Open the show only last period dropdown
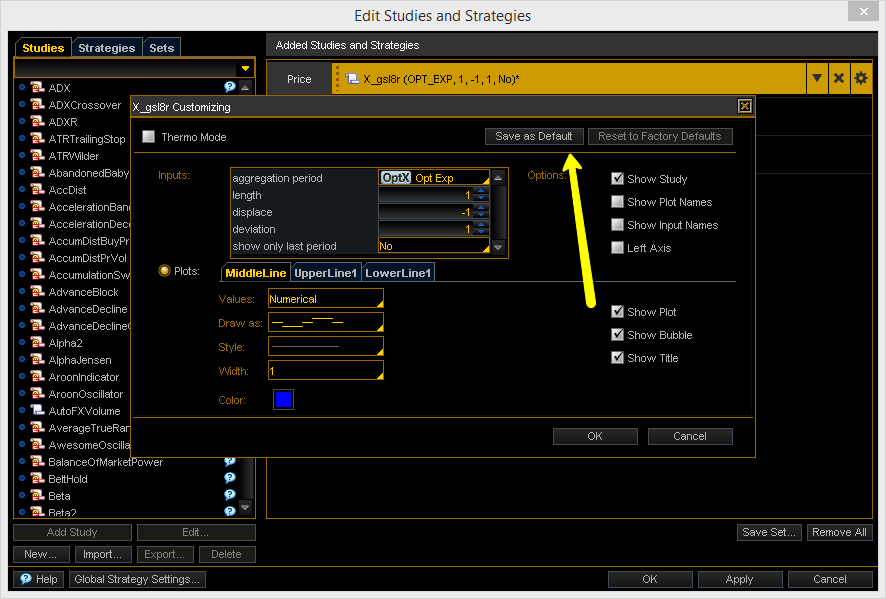Screen dimensions: 886x599 (433, 246)
